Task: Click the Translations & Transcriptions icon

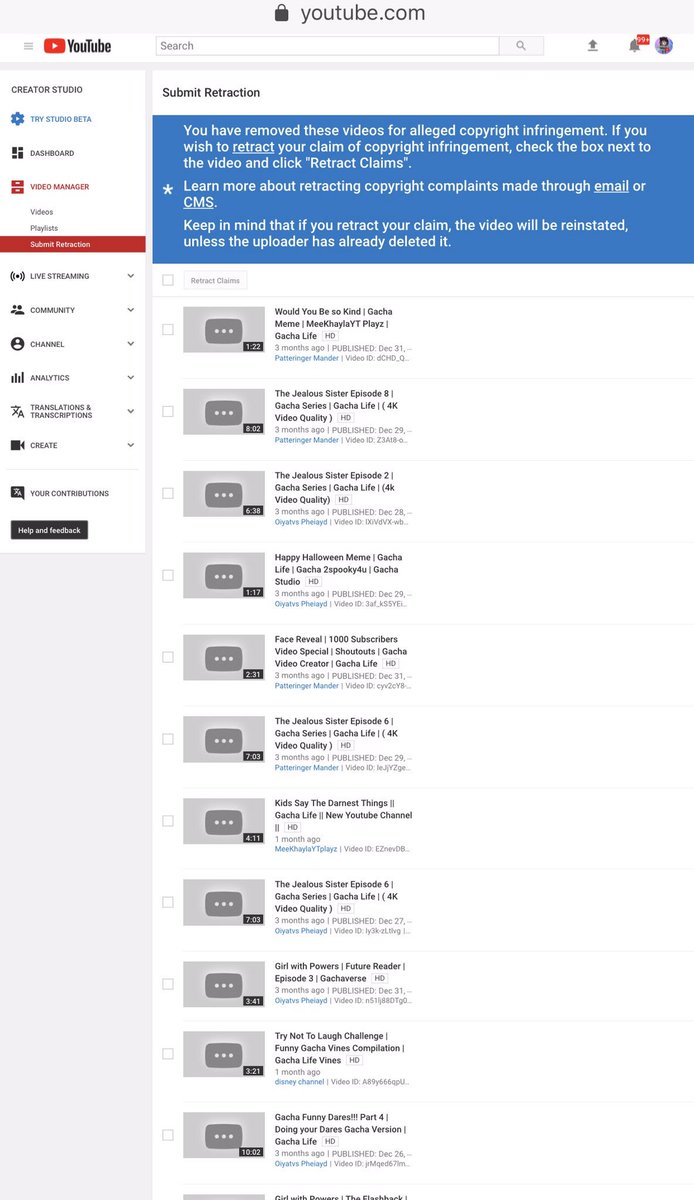Action: click(x=17, y=411)
